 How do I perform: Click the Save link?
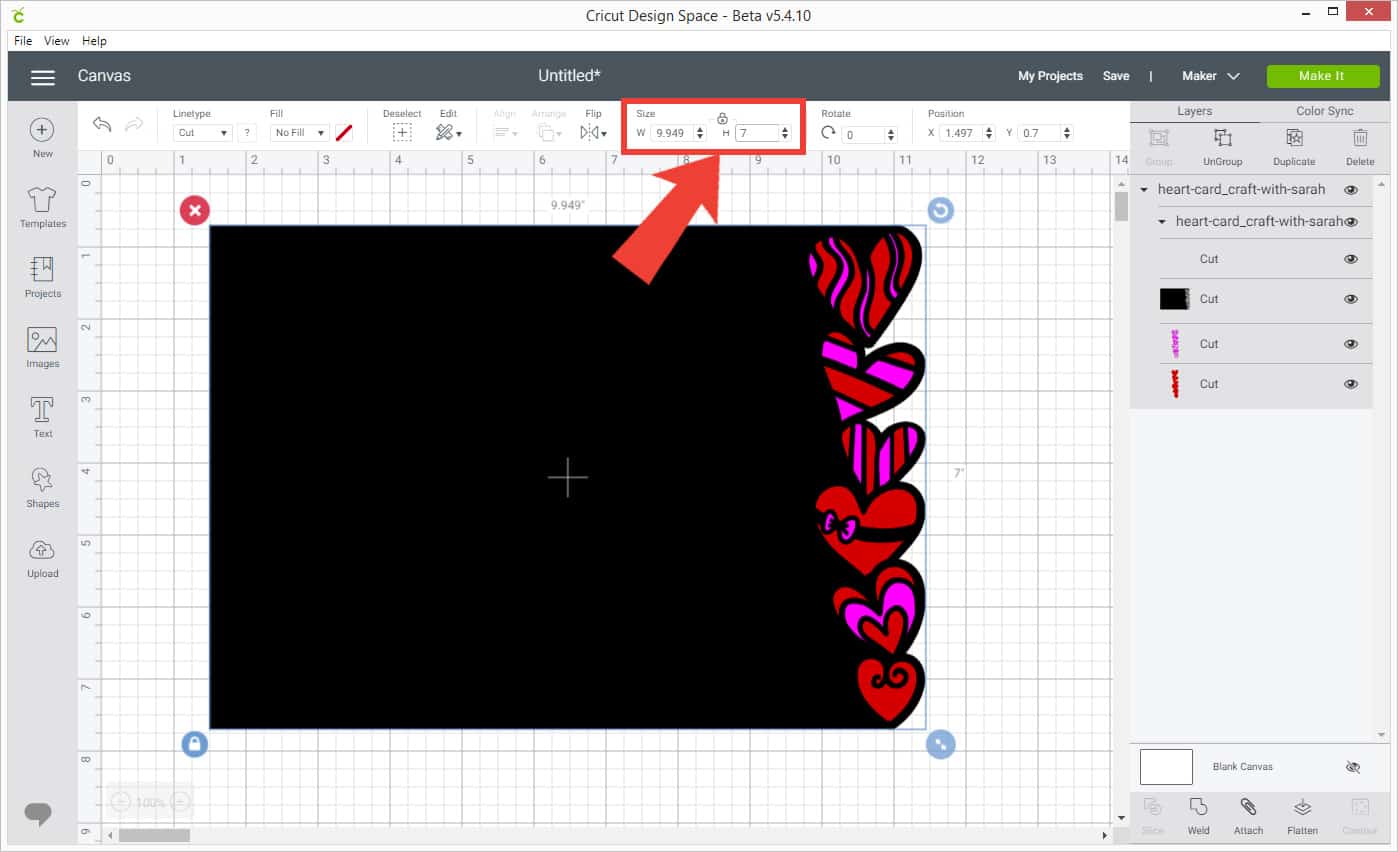(1116, 76)
